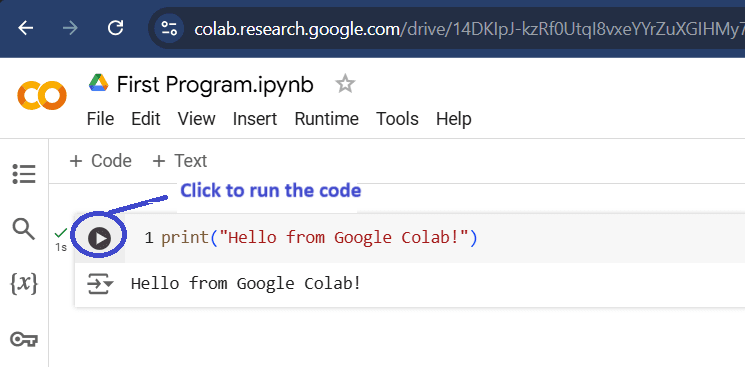View site information icon in address bar
Image resolution: width=745 pixels, height=367 pixels.
169,29
